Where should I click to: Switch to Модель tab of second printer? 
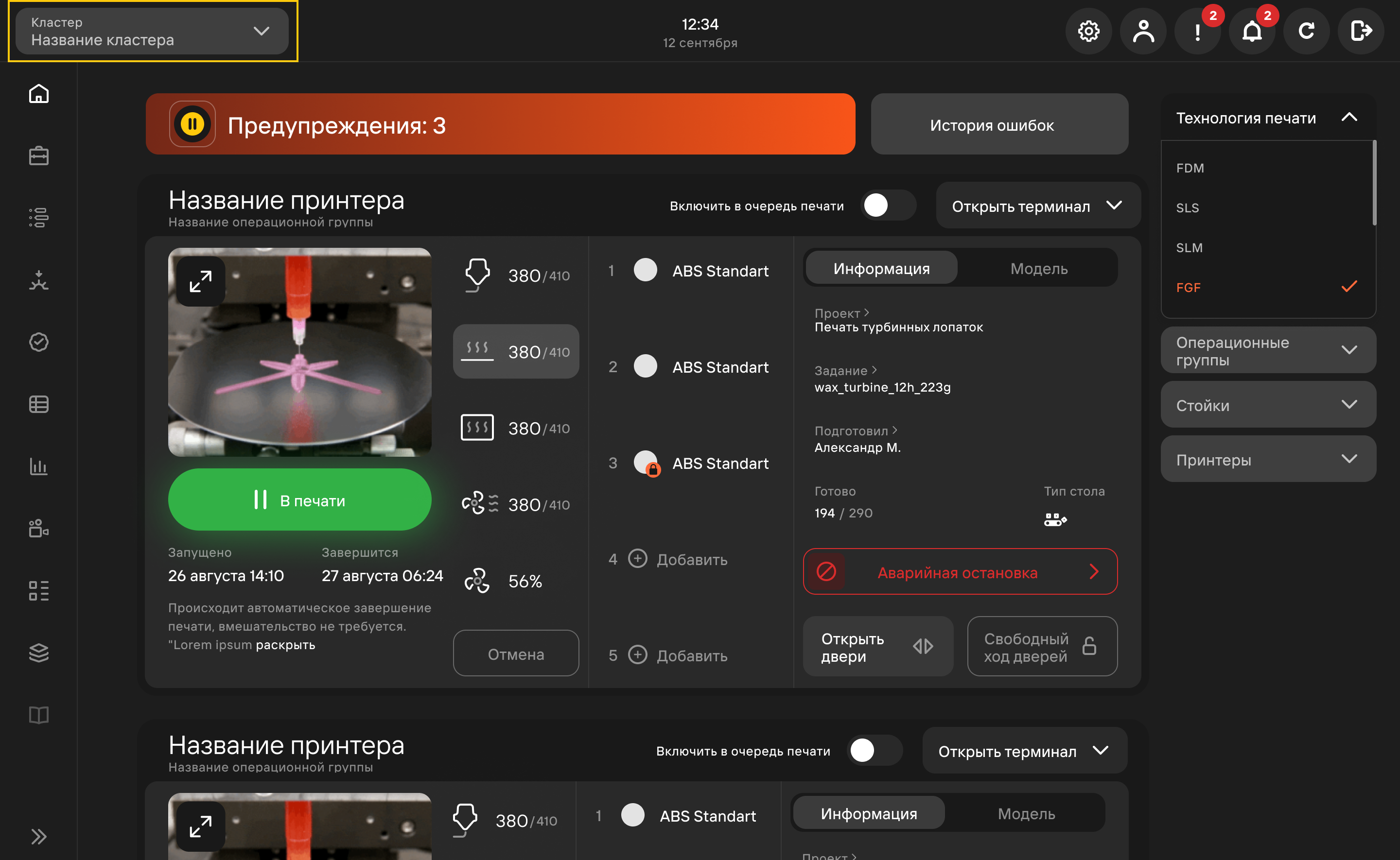(1026, 813)
